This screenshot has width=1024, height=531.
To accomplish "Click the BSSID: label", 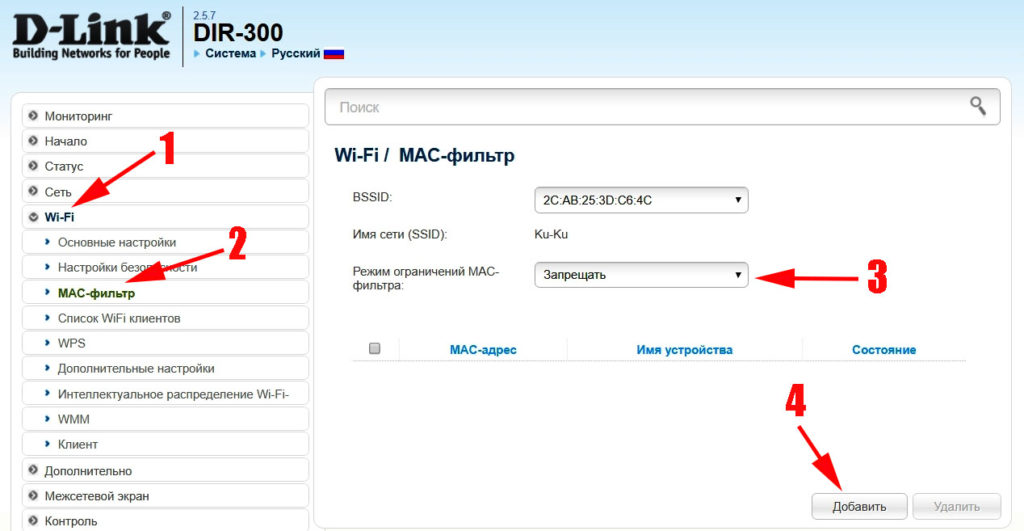I will tap(372, 197).
